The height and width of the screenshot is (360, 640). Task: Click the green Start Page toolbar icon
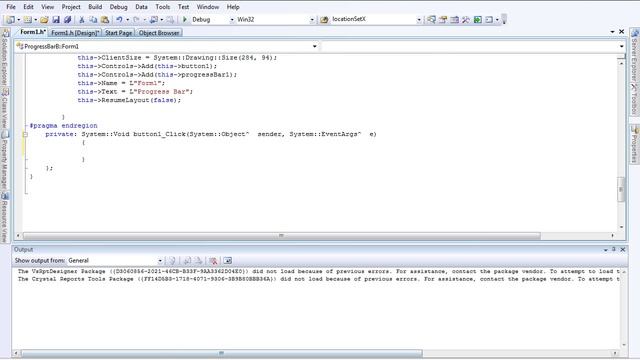point(478,20)
